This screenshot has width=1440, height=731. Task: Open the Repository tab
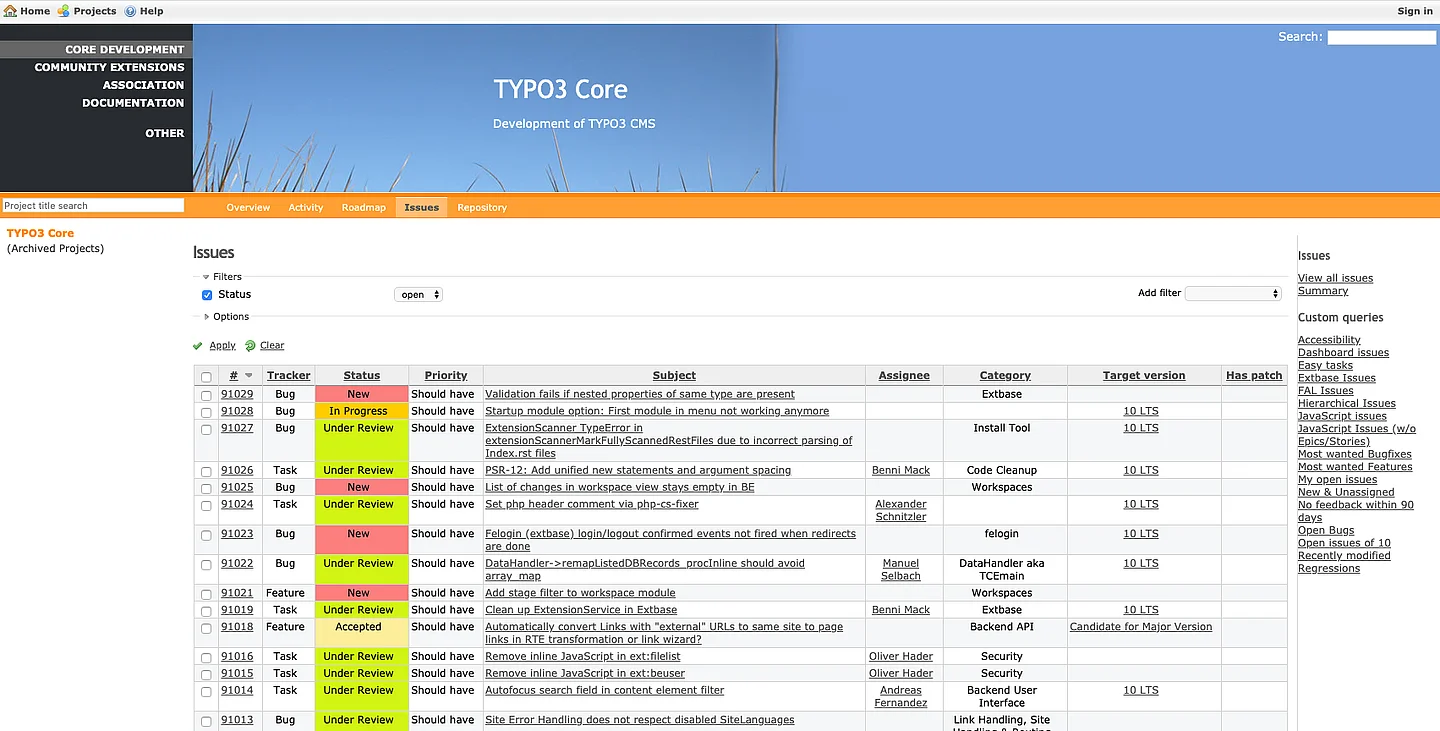(482, 207)
